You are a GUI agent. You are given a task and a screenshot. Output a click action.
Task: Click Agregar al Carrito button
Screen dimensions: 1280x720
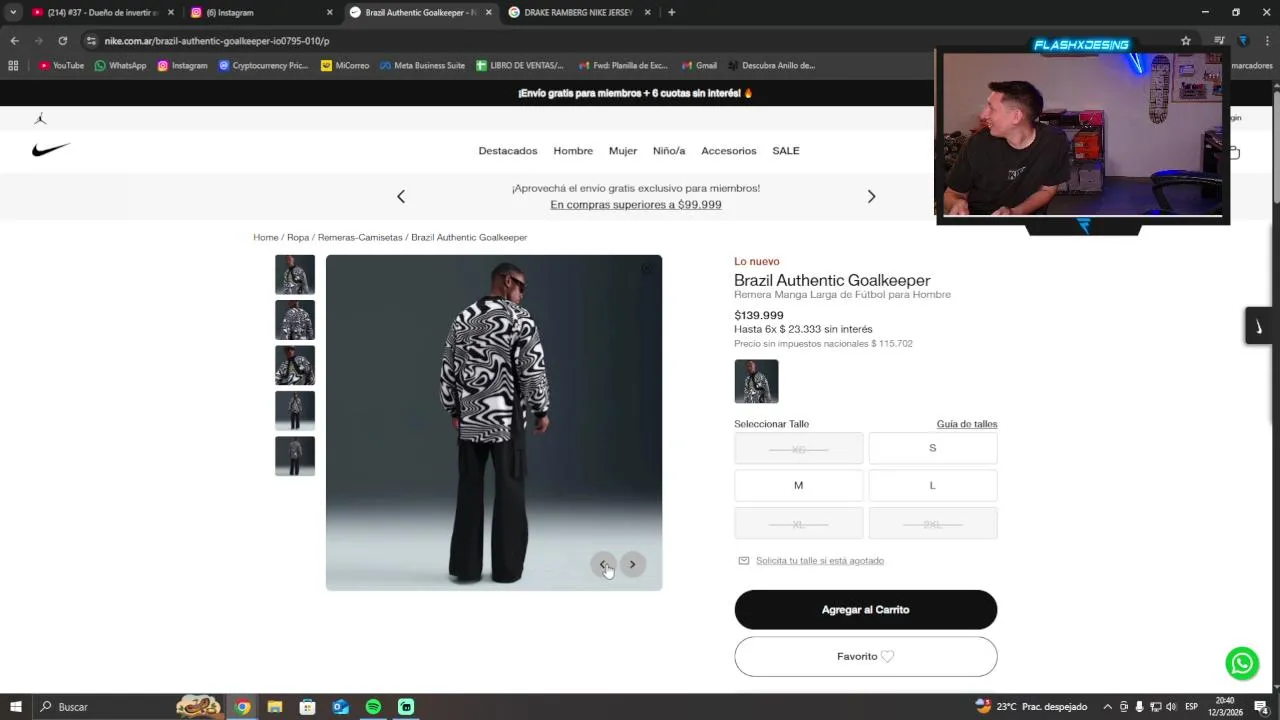865,610
